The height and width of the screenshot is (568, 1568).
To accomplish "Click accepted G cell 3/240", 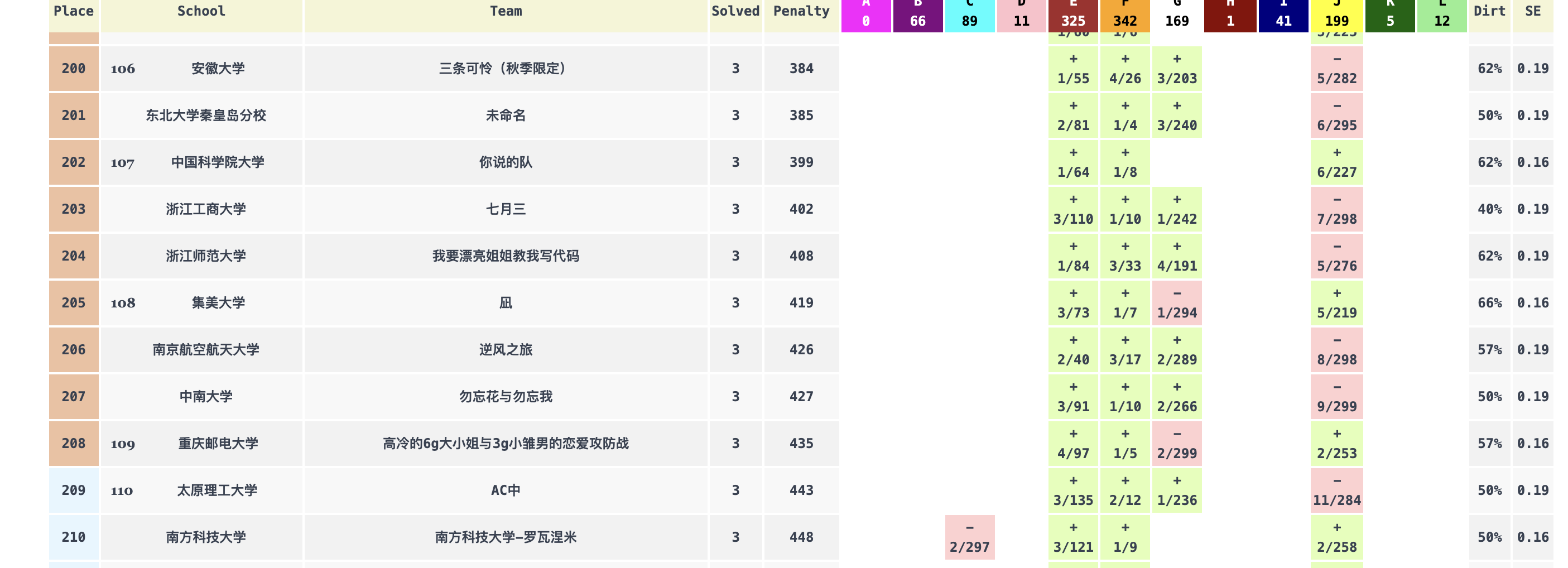I will 1177,115.
